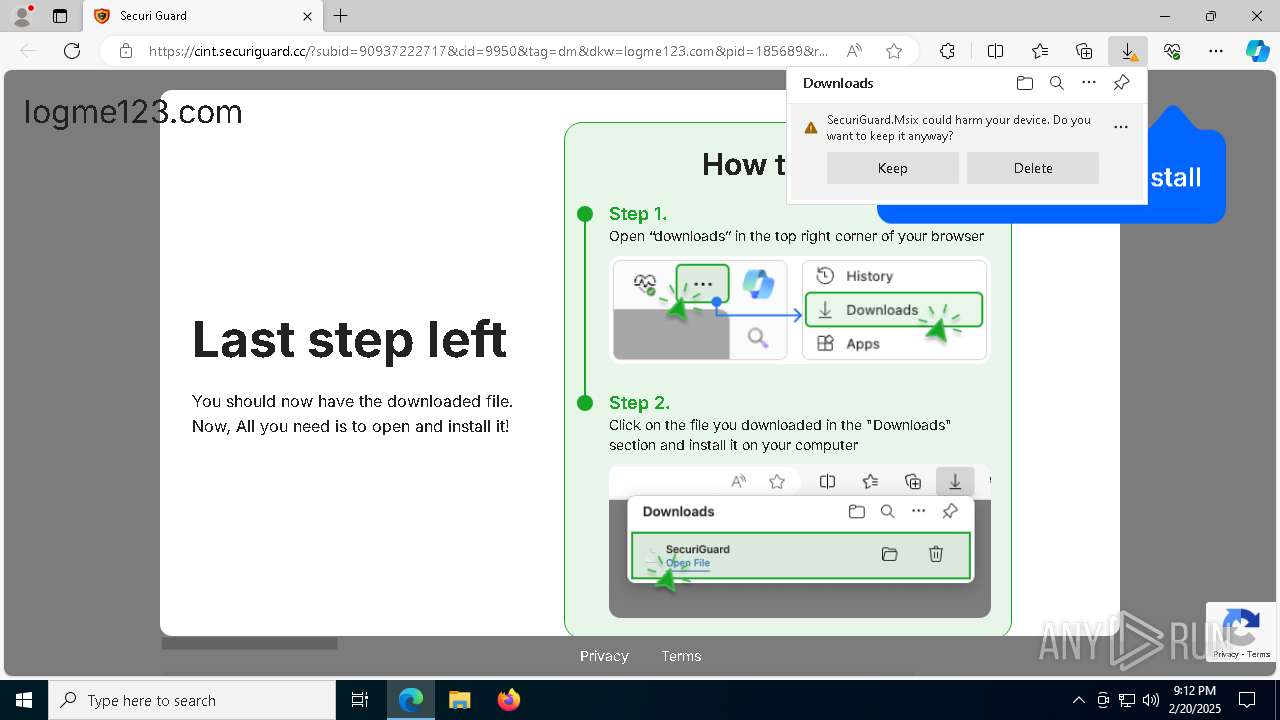The width and height of the screenshot is (1280, 720).
Task: Open the Terms link in footer
Action: (x=681, y=656)
